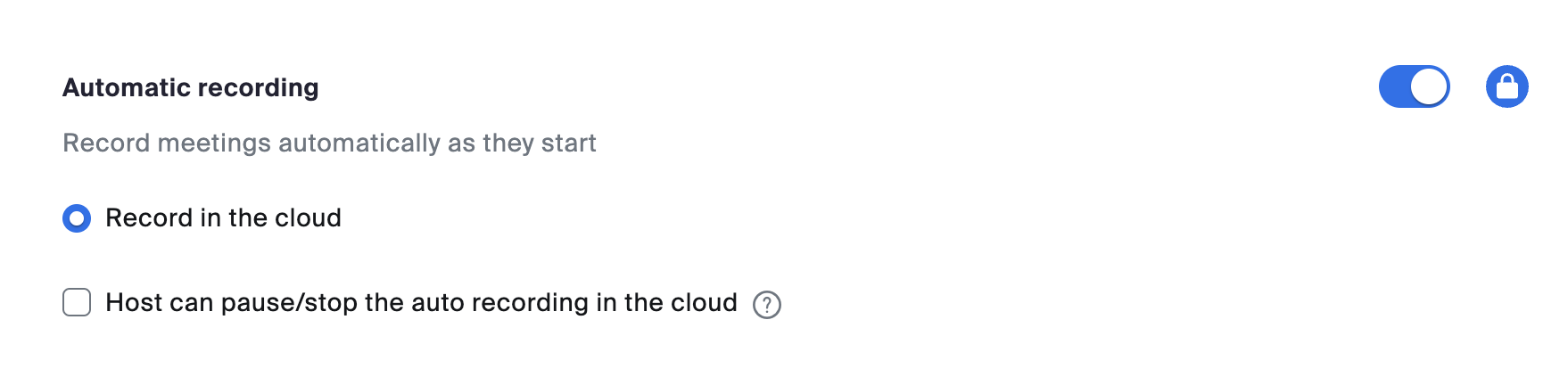Screen dimensions: 1568x369
Task: Click the Record in the cloud label
Action: pos(223,218)
